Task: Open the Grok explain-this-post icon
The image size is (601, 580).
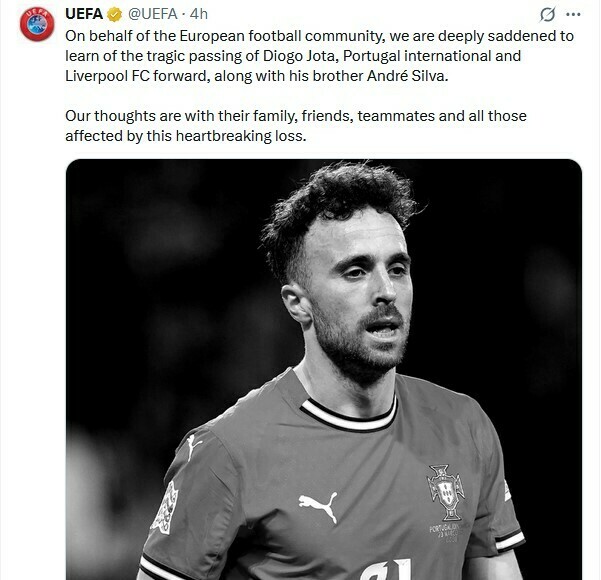Action: (547, 14)
